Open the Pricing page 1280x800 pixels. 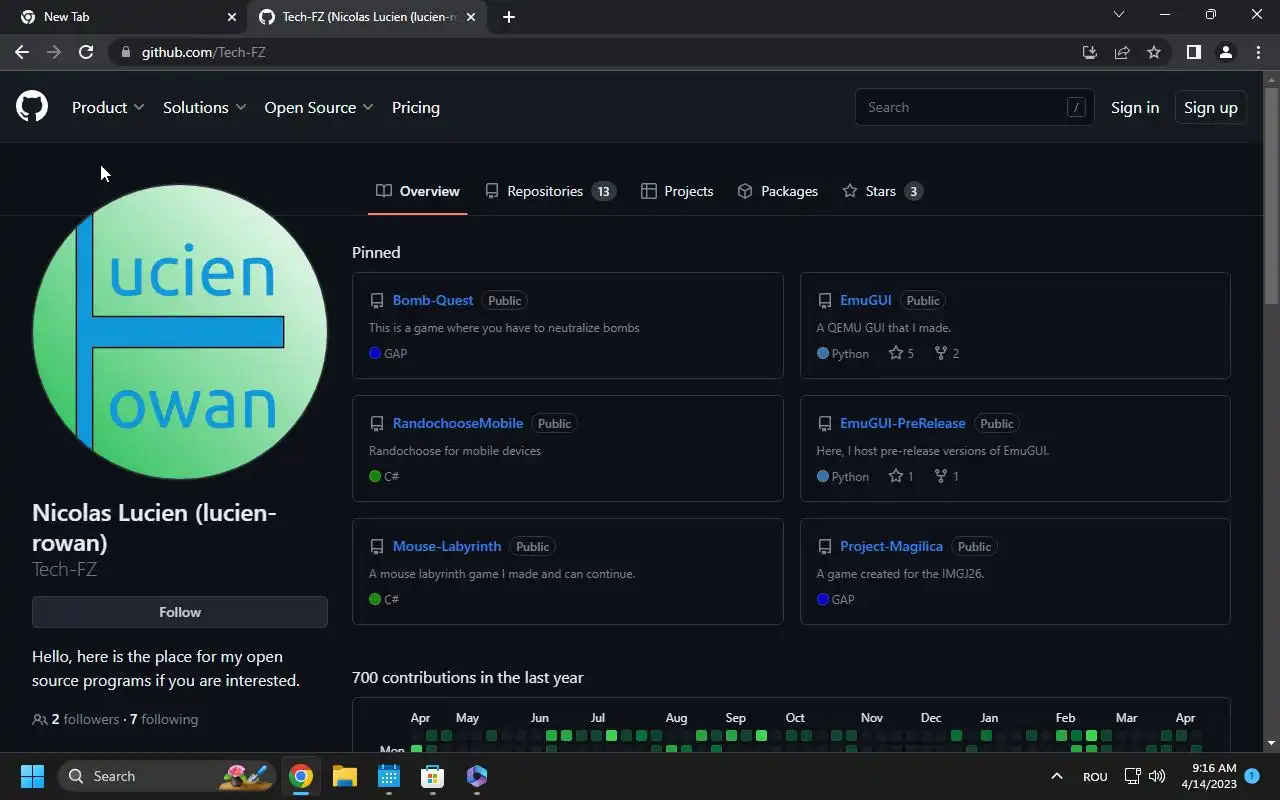point(416,107)
